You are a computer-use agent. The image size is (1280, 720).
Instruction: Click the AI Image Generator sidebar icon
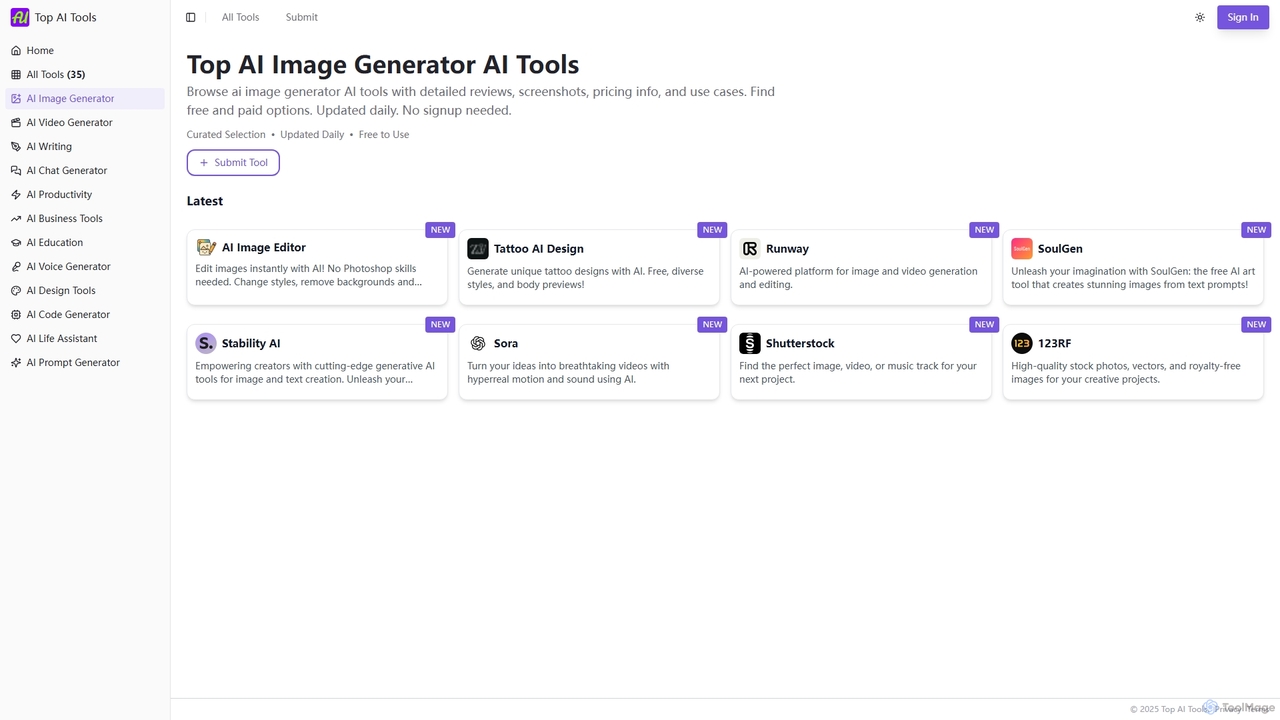(x=16, y=98)
